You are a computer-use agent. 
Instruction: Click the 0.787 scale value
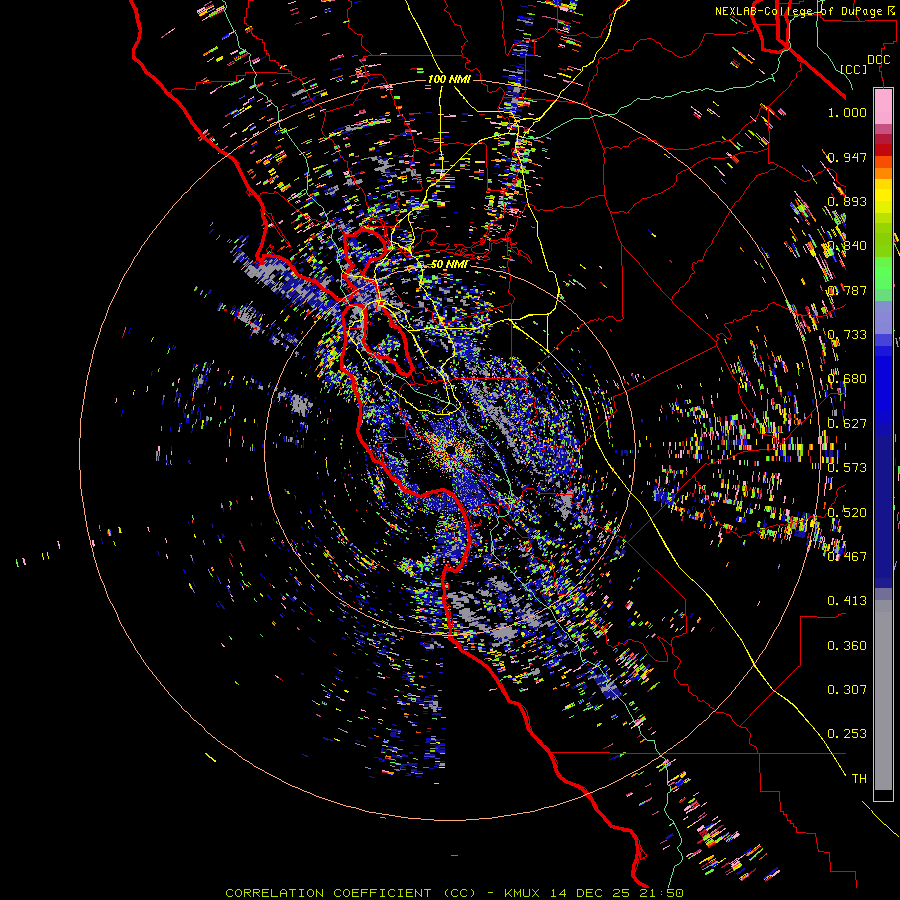tap(847, 290)
